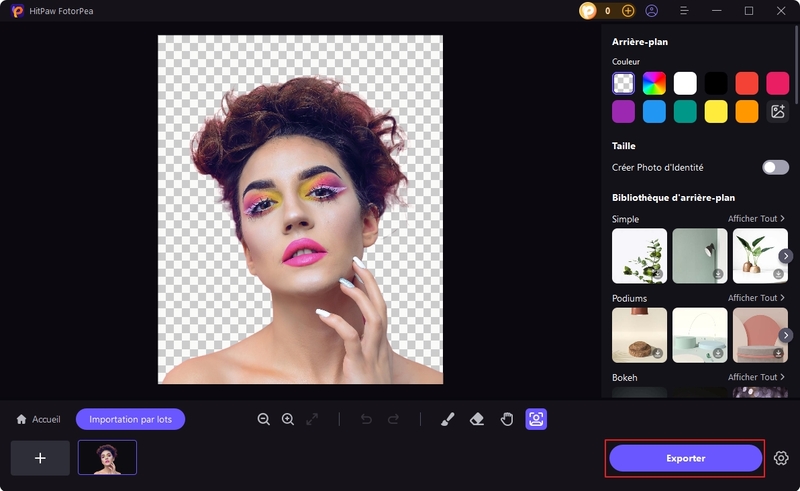Activate the hand pan tool
Viewport: 800px width, 491px height.
[x=506, y=419]
